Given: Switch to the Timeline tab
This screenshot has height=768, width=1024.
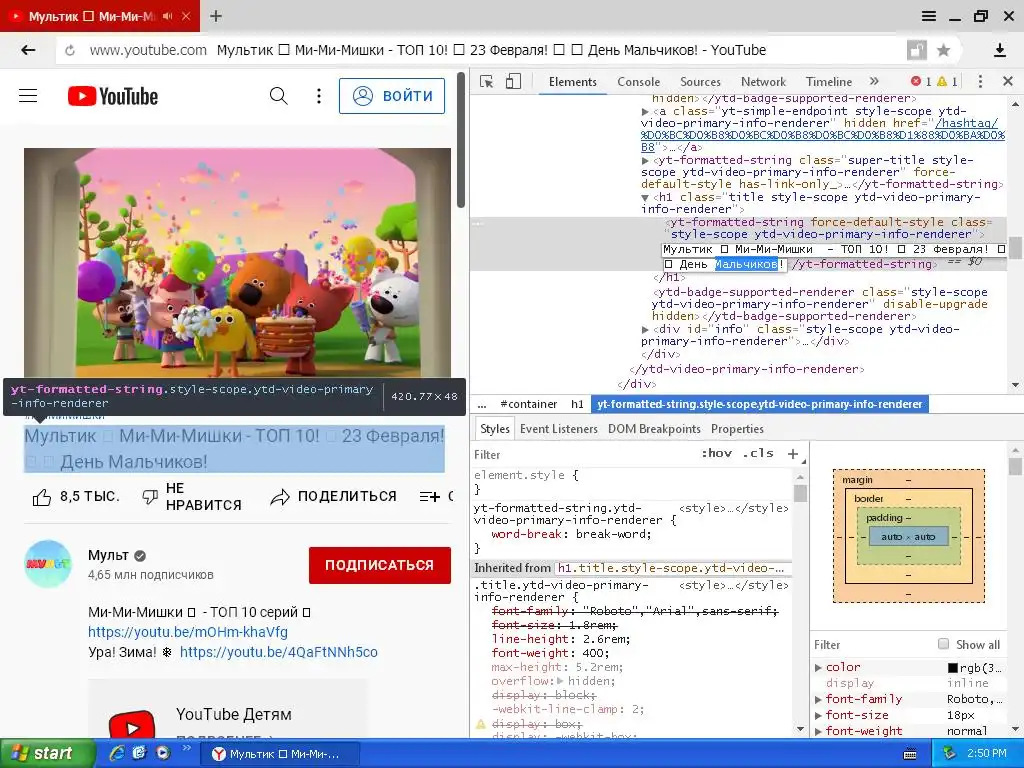Looking at the screenshot, I should pyautogui.click(x=829, y=82).
